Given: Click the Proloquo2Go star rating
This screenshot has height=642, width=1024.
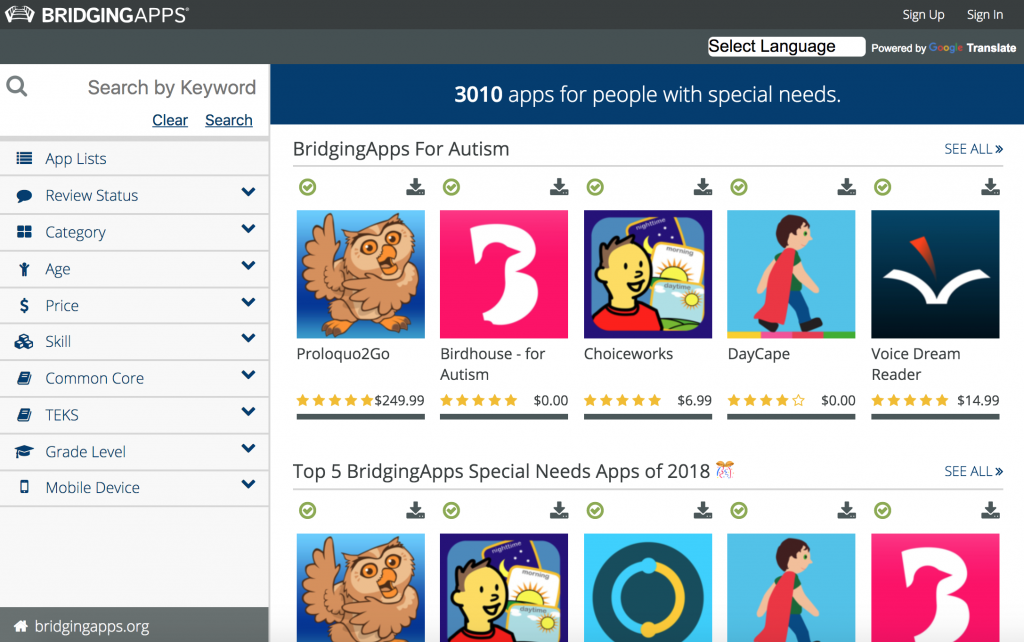Looking at the screenshot, I should tap(335, 400).
